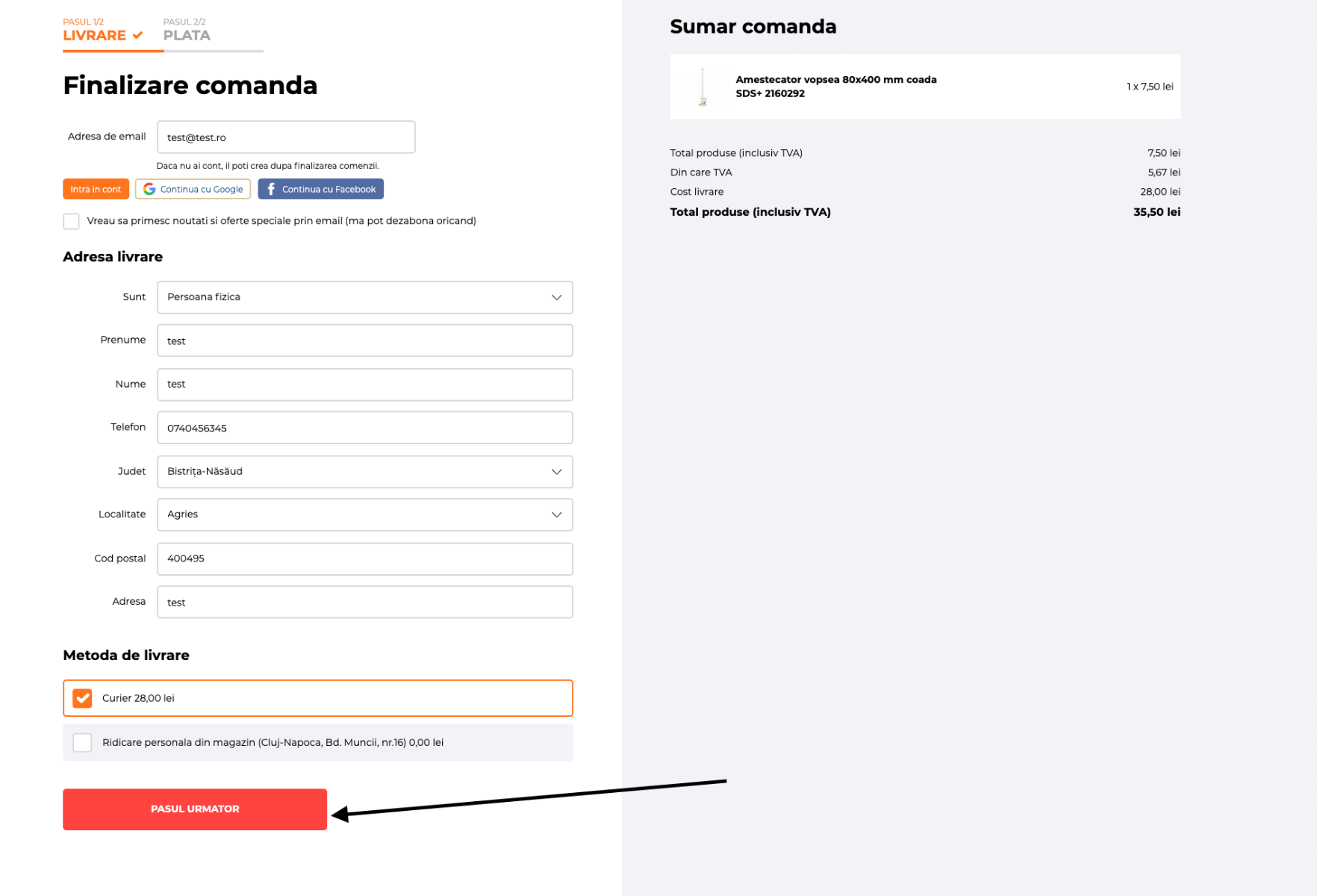Screen dimensions: 1317x896
Task: Click the Intra in cont button
Action: point(96,189)
